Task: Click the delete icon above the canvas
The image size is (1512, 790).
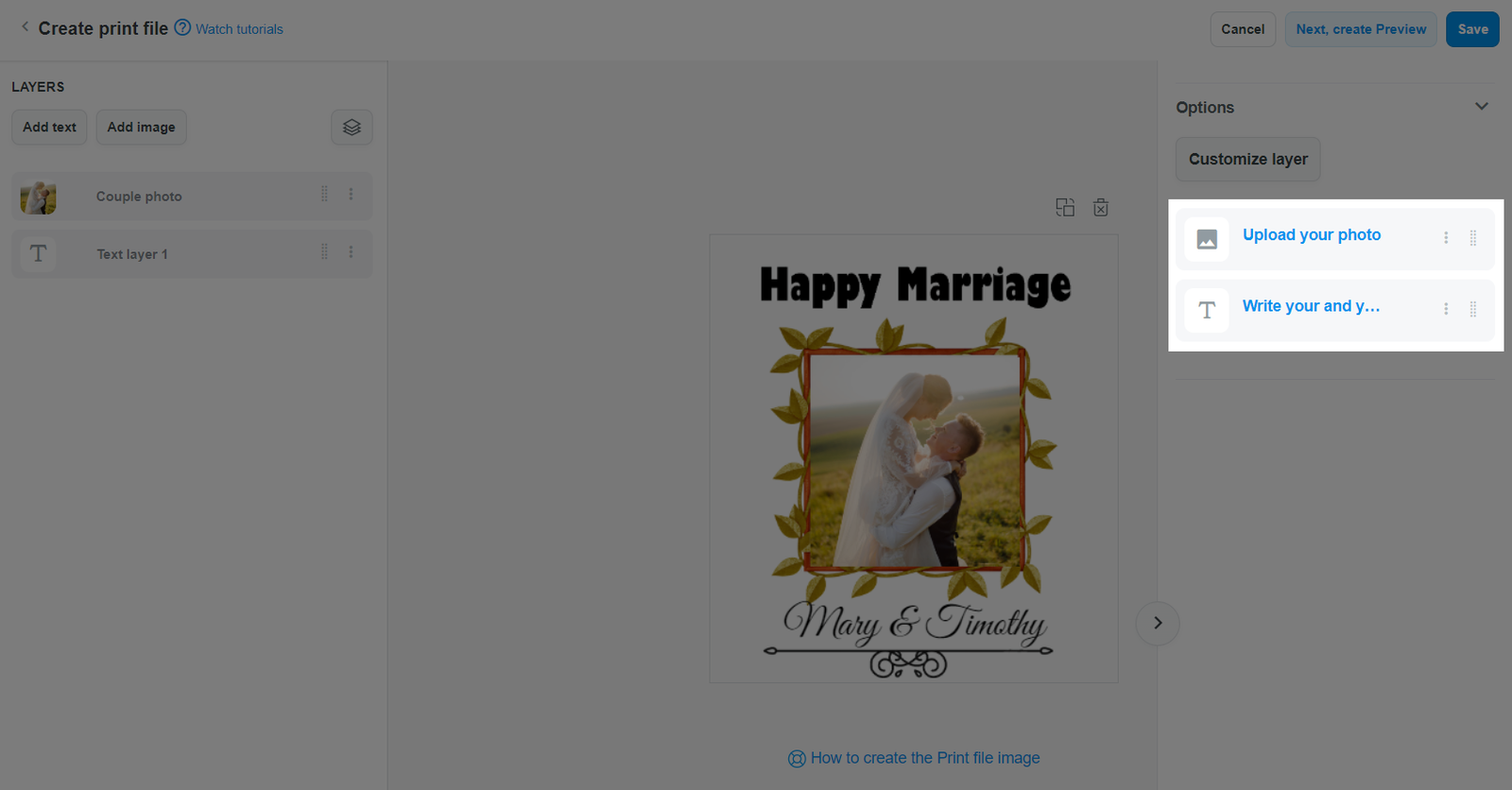Action: [x=1101, y=207]
